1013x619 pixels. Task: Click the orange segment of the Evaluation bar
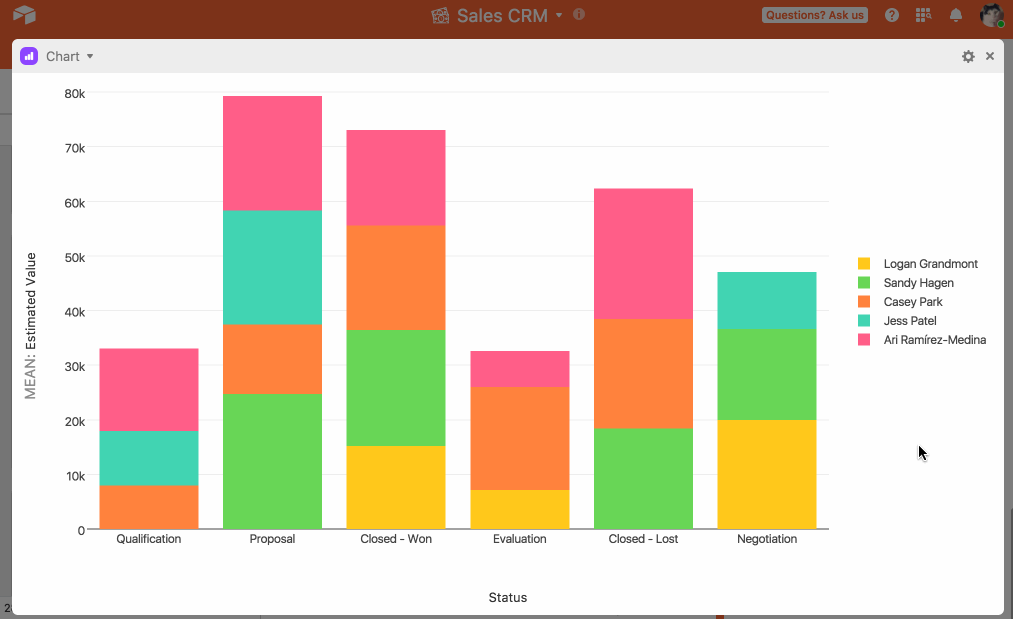(519, 439)
